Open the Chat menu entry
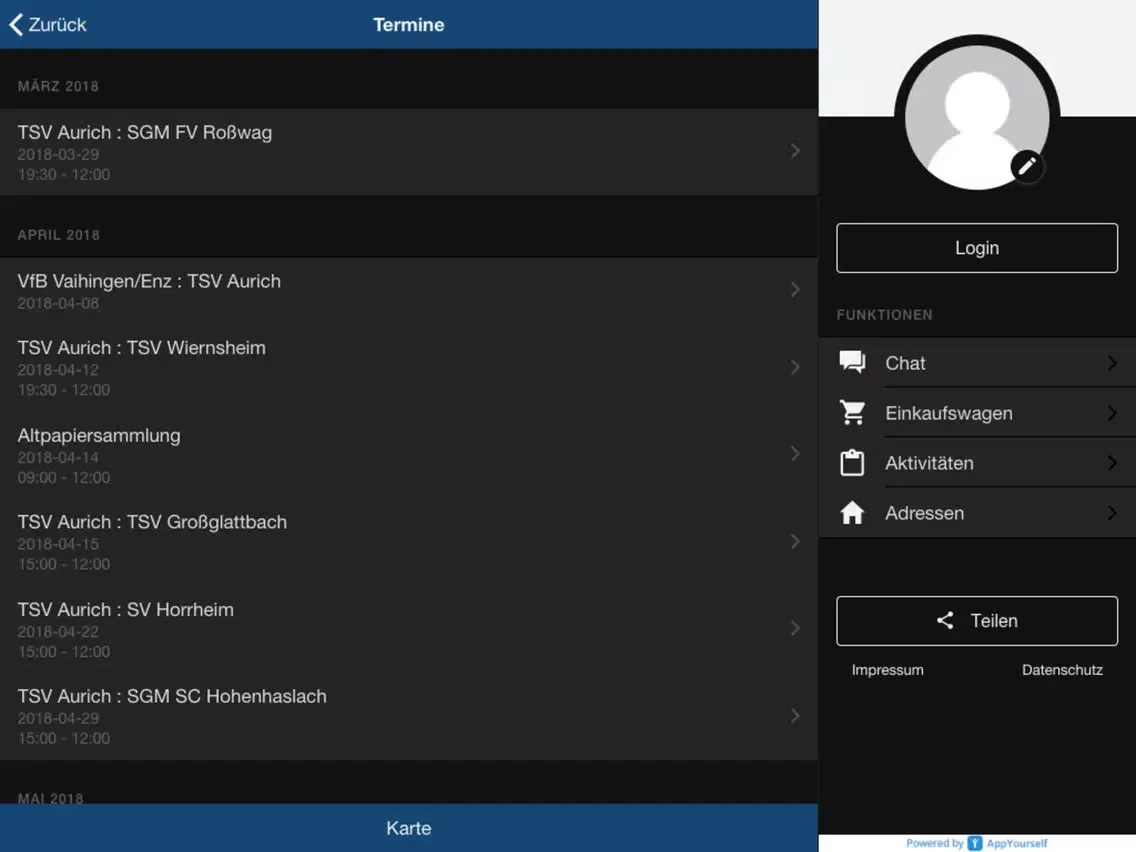The width and height of the screenshot is (1136, 852). coord(977,362)
